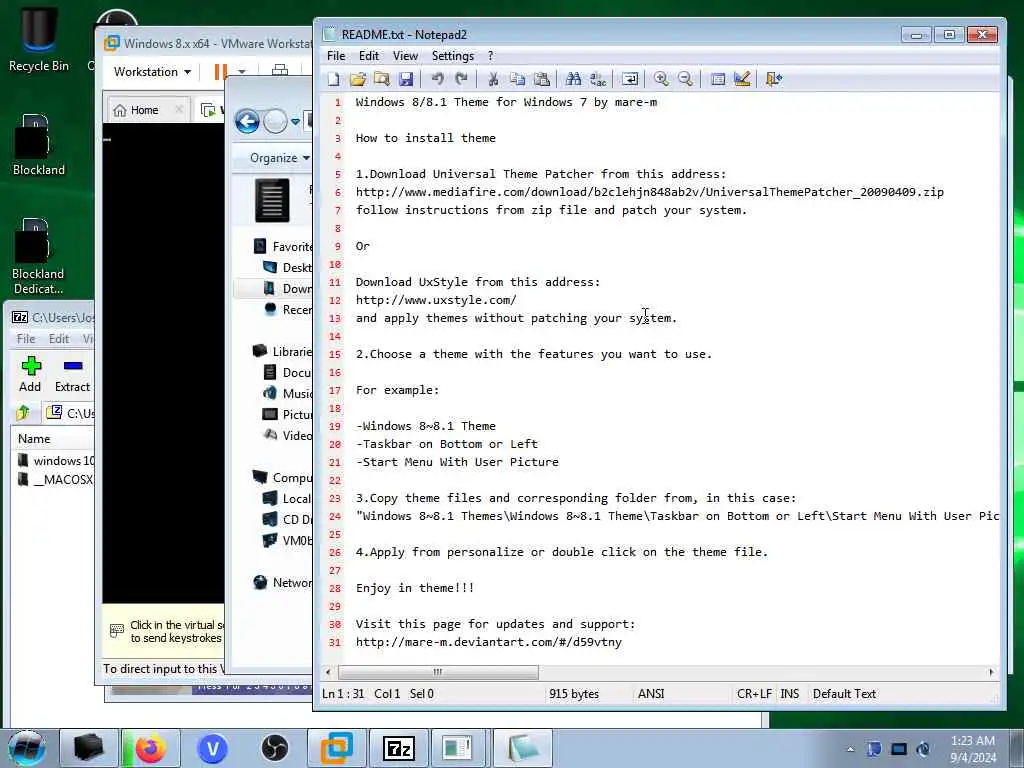Click the Name column header in 7-Zip
This screenshot has height=768, width=1024.
click(54, 439)
